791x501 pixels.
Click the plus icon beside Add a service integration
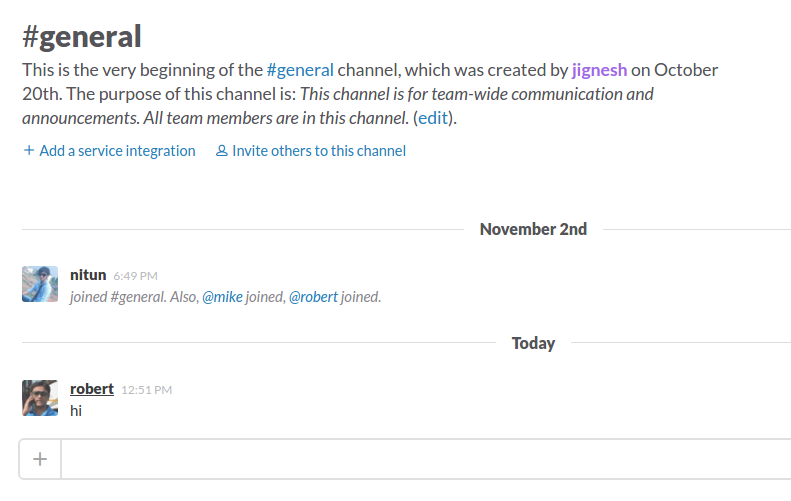coord(29,151)
